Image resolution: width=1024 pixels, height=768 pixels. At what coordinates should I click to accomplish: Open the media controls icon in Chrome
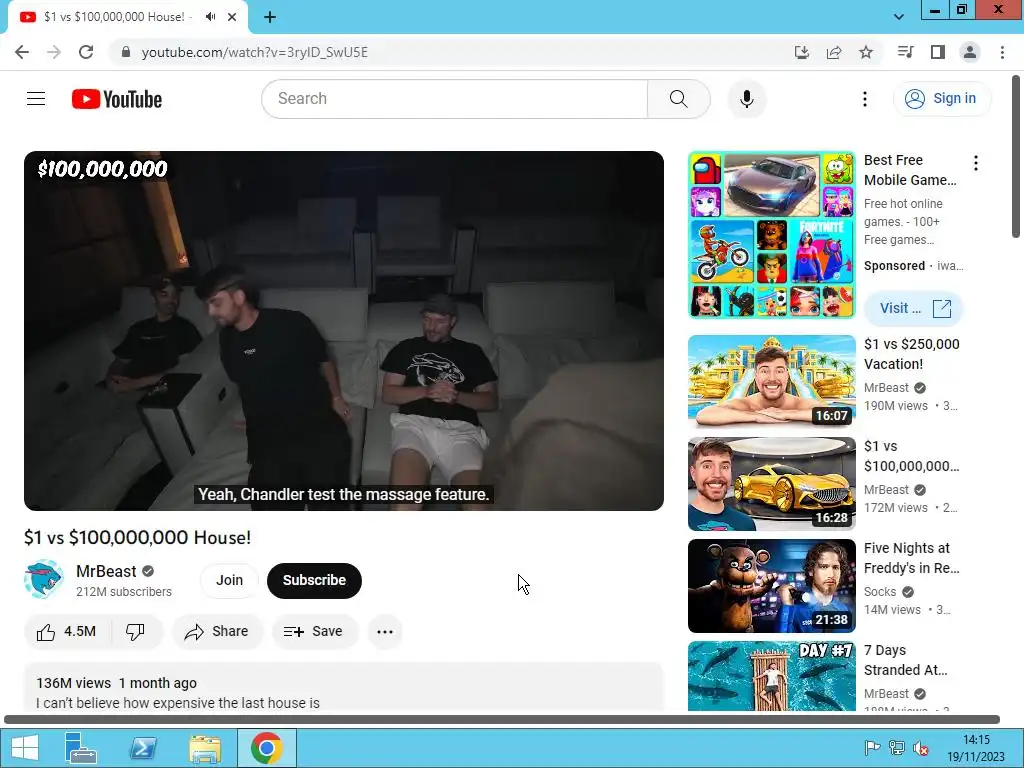[905, 52]
